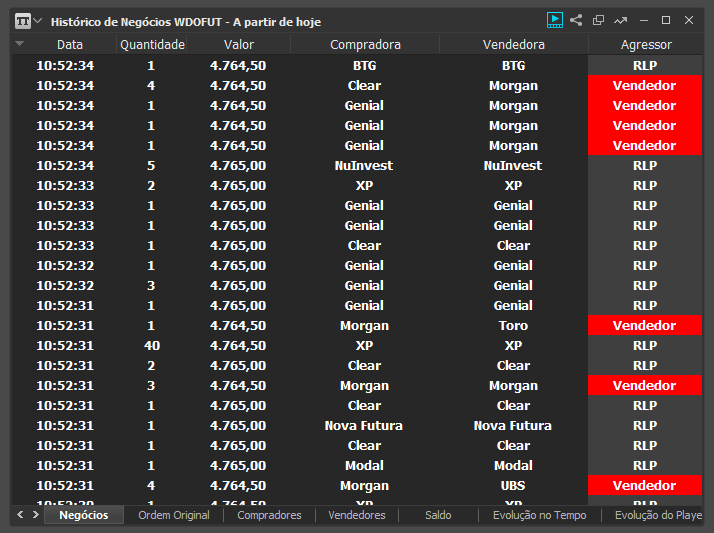Image resolution: width=714 pixels, height=533 pixels.
Task: Open the Saldo tab
Action: pyautogui.click(x=438, y=515)
